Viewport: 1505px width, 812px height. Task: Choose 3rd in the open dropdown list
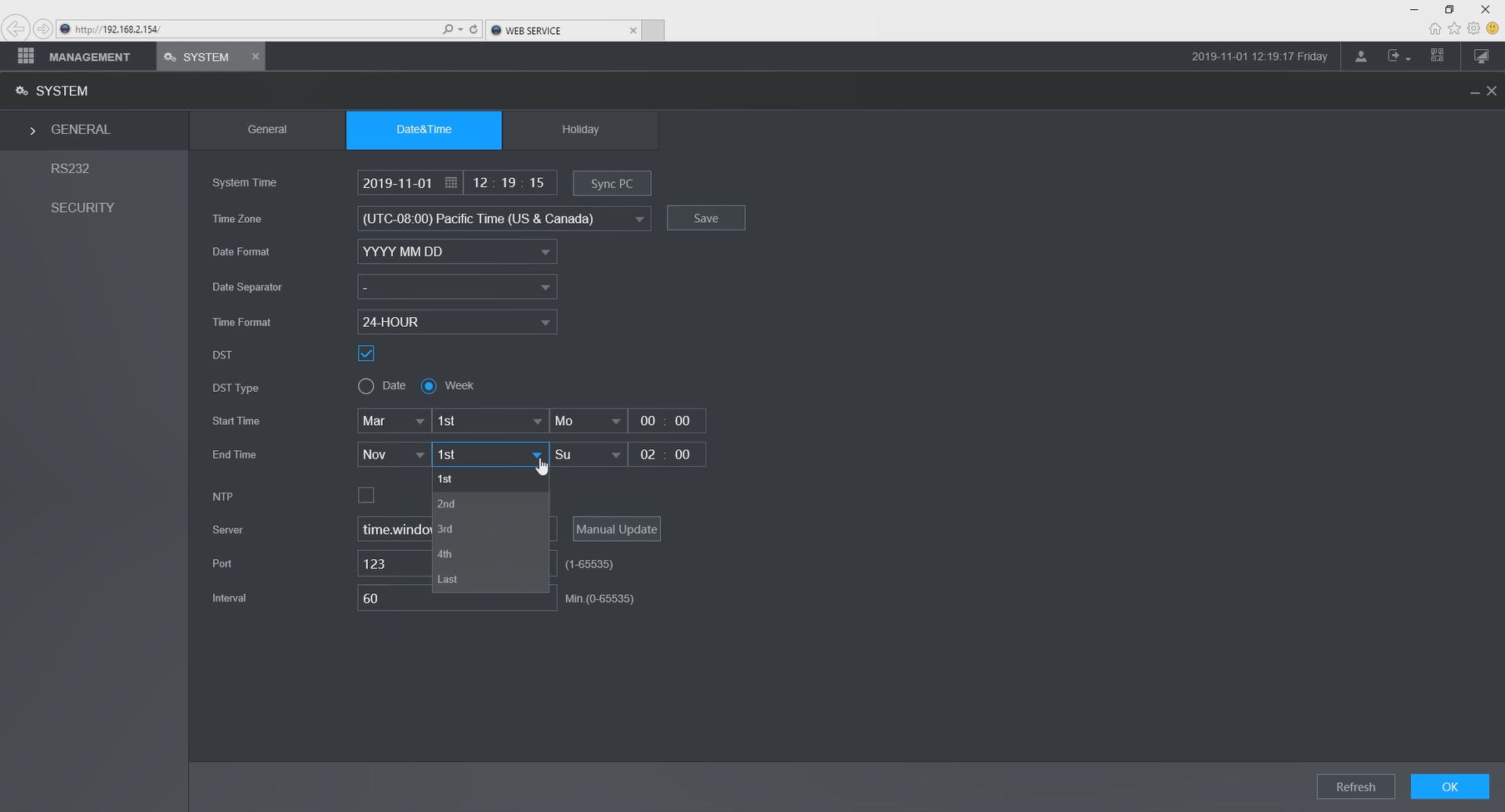(x=490, y=529)
